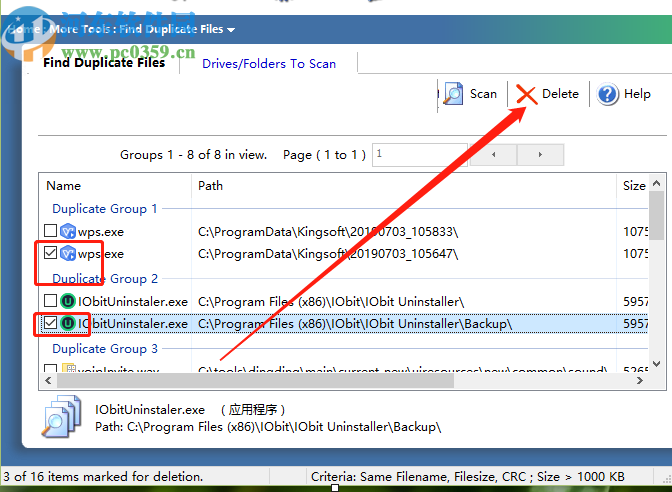Screen dimensions: 672x492
Task: Click the page number input field
Action: pyautogui.click(x=420, y=155)
